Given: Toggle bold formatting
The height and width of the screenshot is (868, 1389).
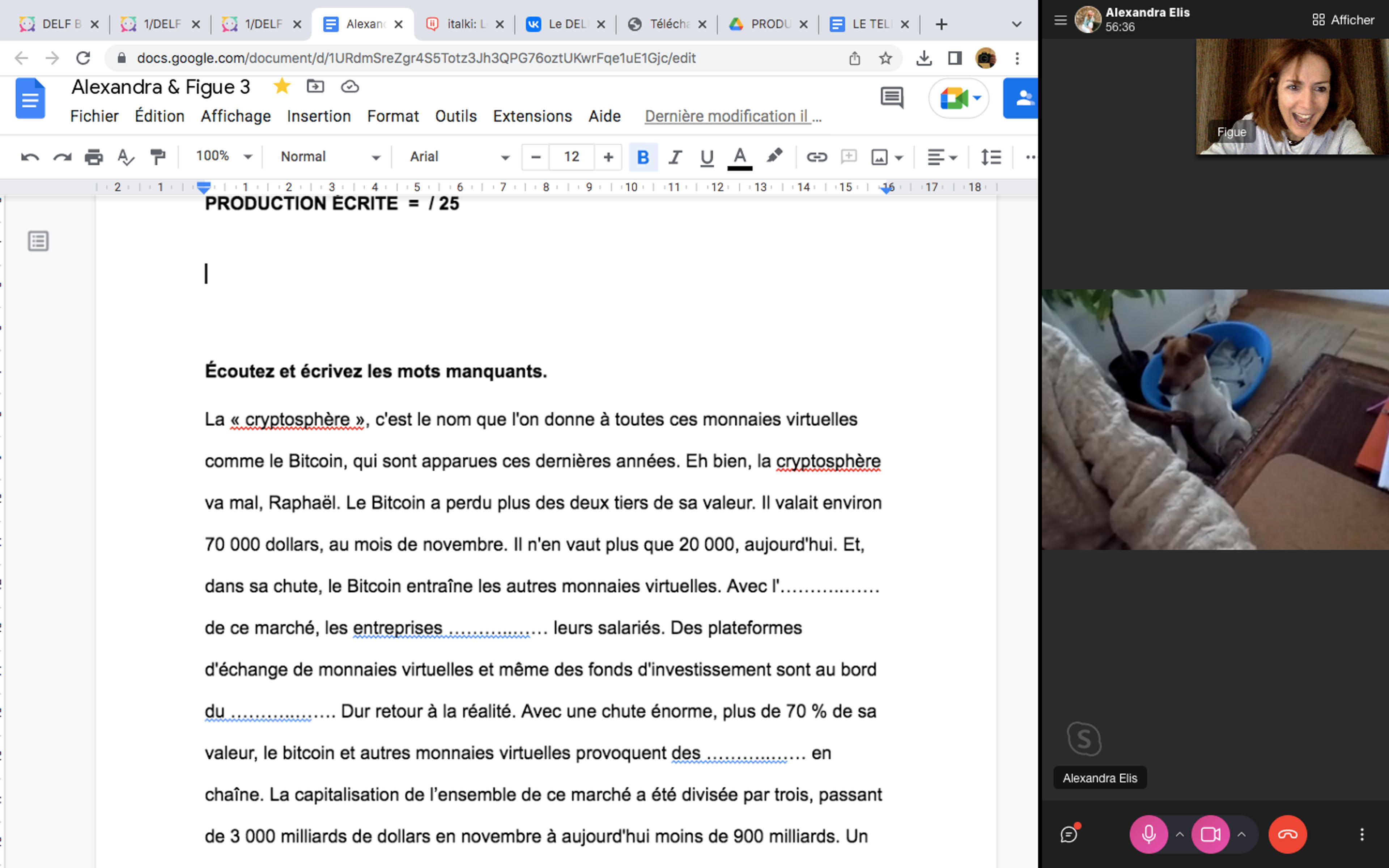Looking at the screenshot, I should click(x=643, y=157).
